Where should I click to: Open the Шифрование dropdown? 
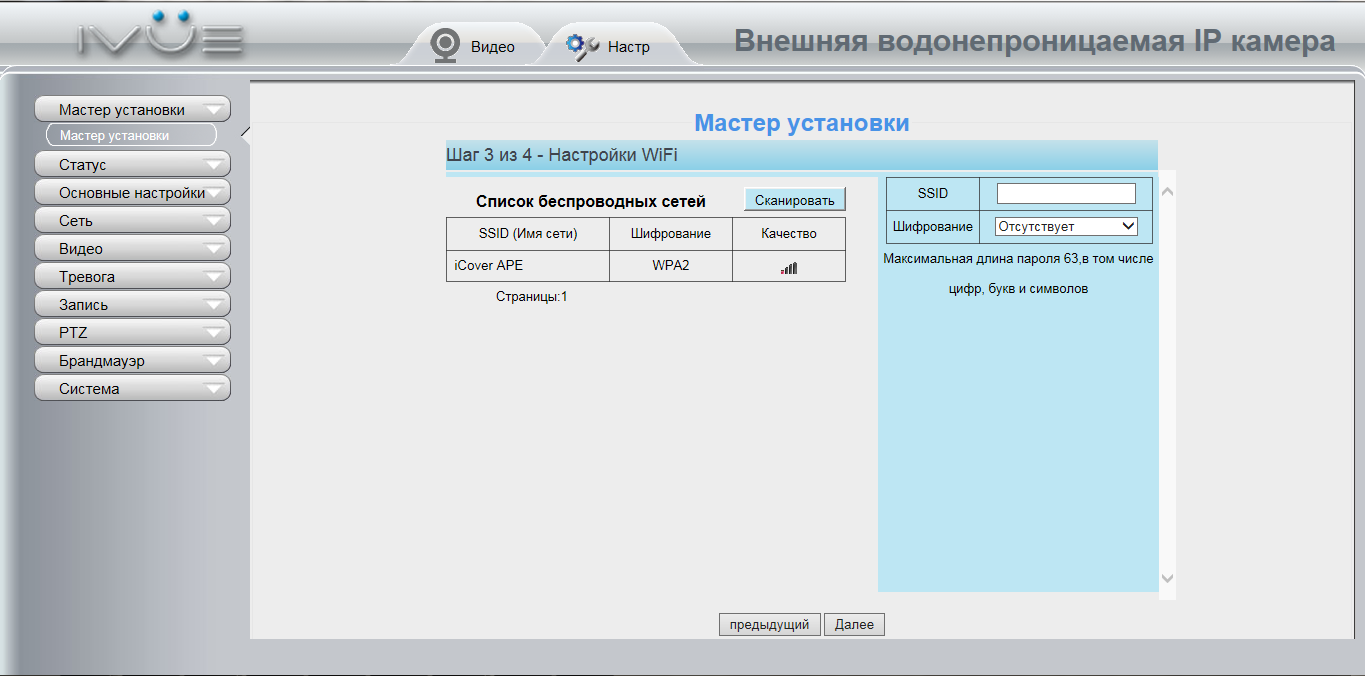tap(1066, 227)
